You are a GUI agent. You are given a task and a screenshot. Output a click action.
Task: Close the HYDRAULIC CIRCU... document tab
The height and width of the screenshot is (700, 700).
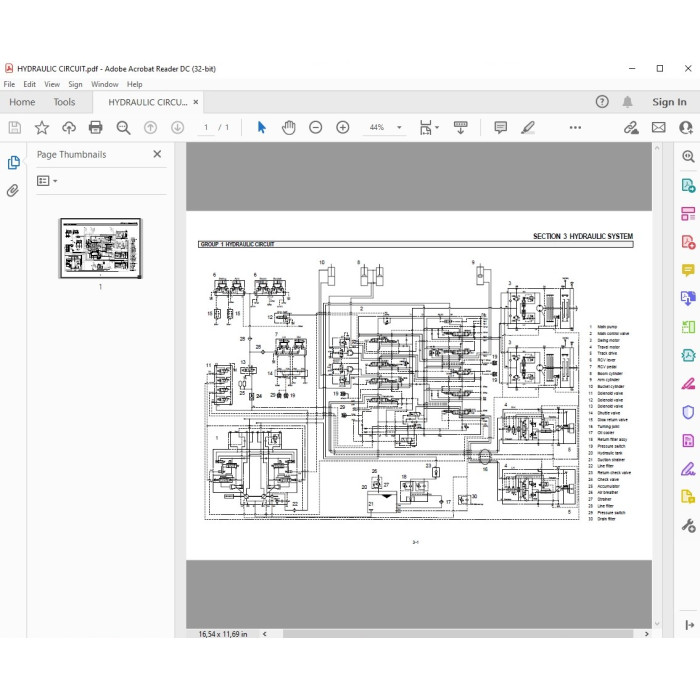[196, 102]
